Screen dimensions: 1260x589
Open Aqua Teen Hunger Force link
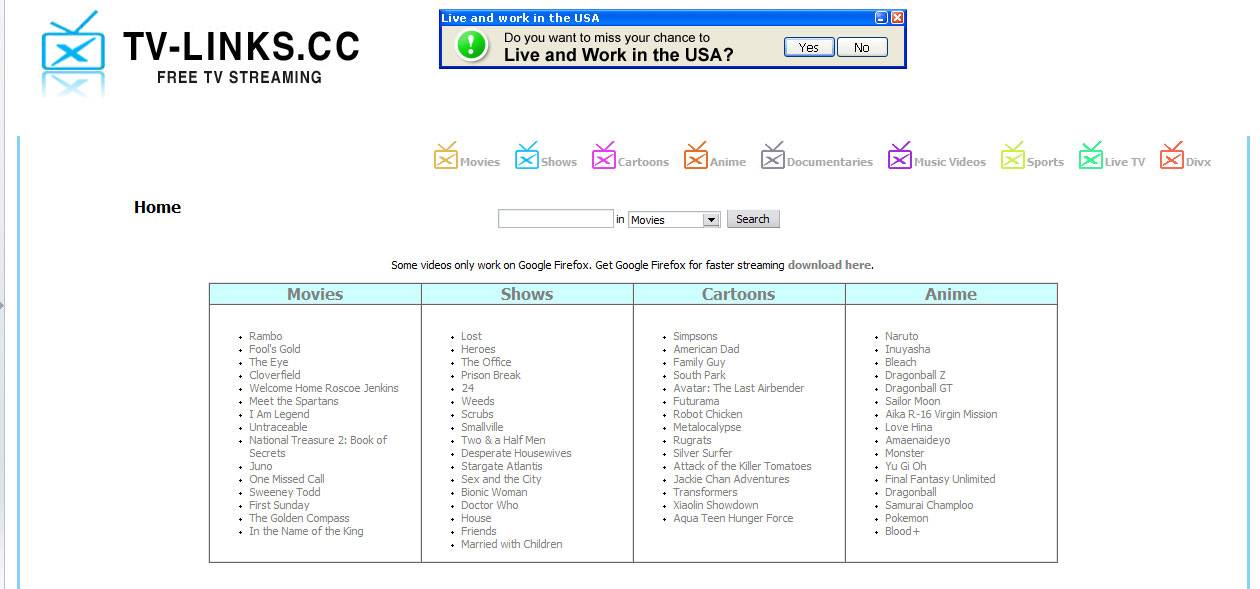pos(733,518)
